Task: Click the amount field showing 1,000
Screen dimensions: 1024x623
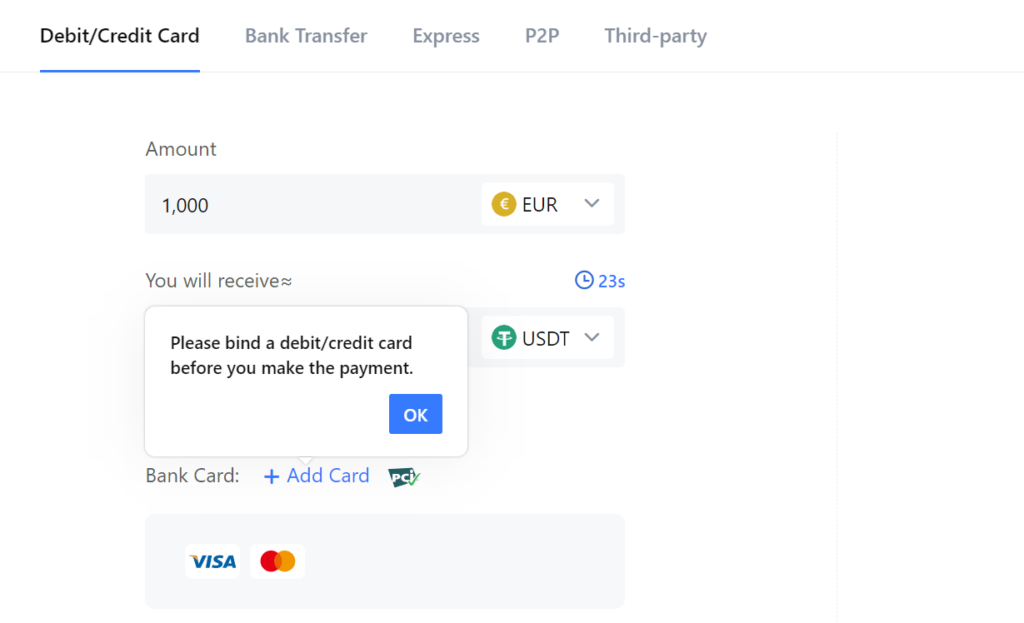Action: pos(300,204)
